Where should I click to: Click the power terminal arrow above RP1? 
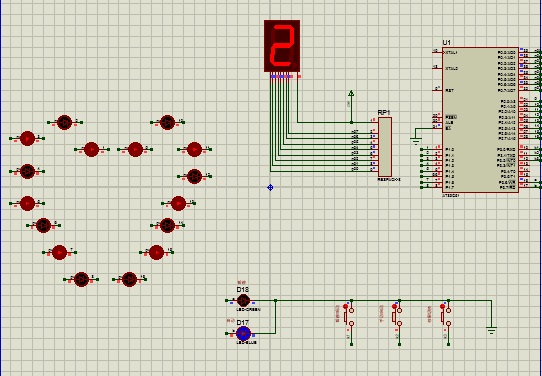tap(351, 93)
